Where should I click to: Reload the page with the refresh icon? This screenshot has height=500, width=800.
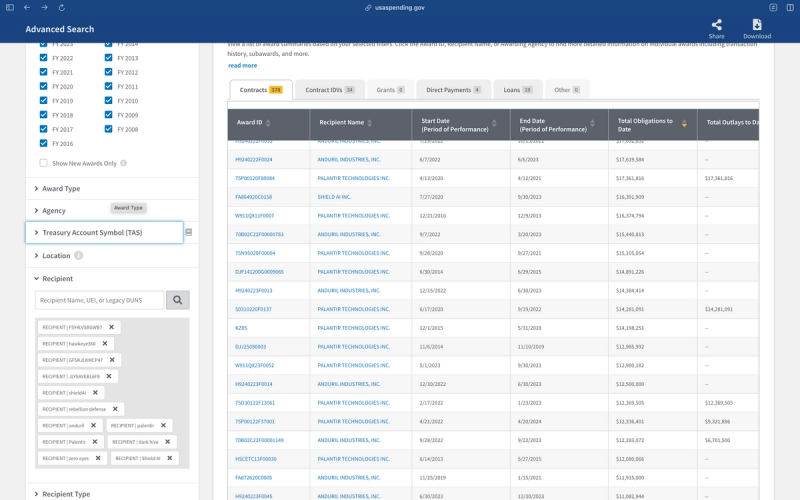click(x=62, y=8)
